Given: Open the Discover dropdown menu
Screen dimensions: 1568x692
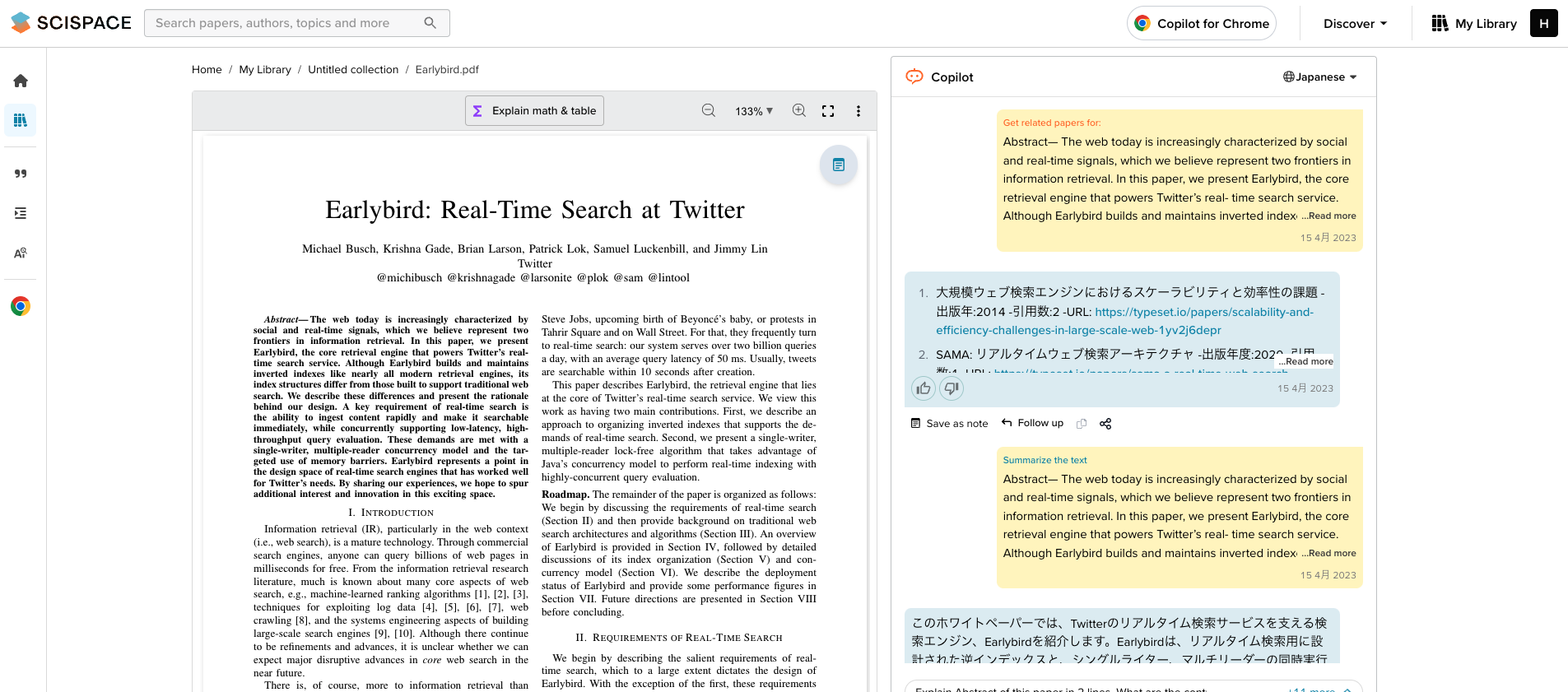Looking at the screenshot, I should pyautogui.click(x=1355, y=24).
